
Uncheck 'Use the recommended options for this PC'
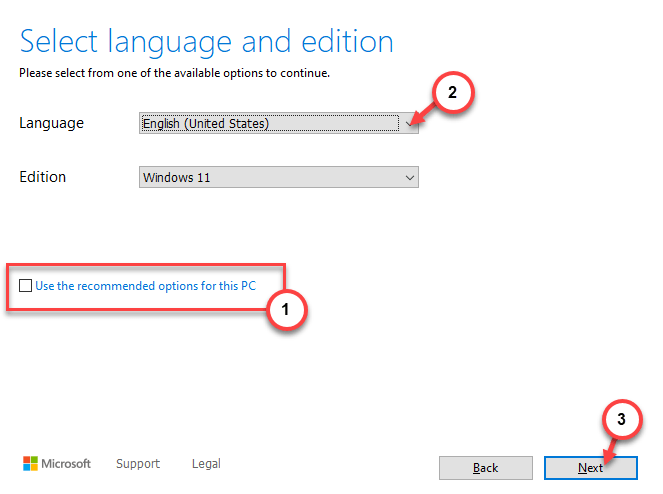pos(25,285)
